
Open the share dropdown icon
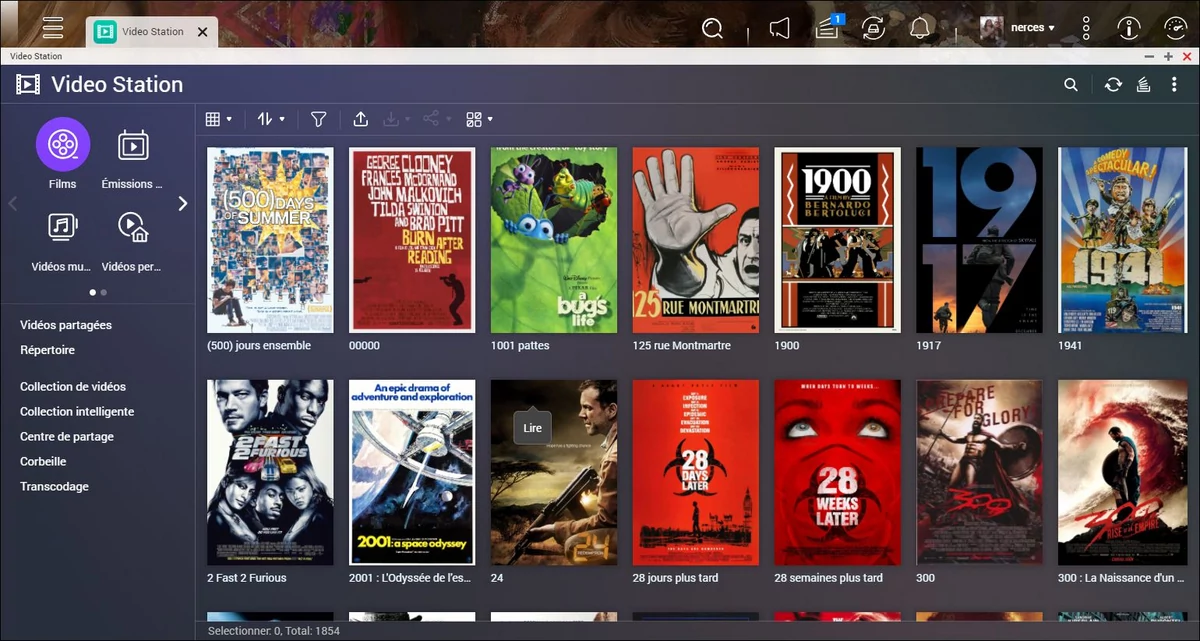pos(436,119)
